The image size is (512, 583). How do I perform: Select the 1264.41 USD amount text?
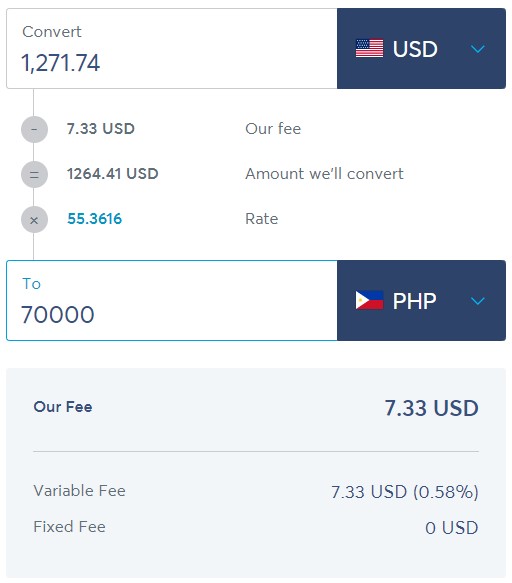coord(113,174)
